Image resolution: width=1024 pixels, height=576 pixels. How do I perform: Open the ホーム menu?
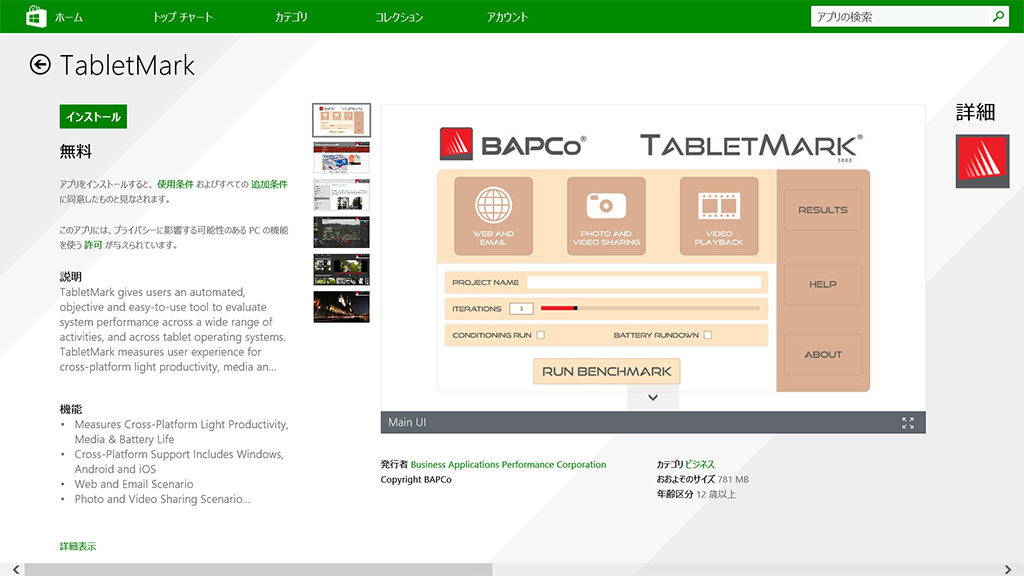pos(69,17)
